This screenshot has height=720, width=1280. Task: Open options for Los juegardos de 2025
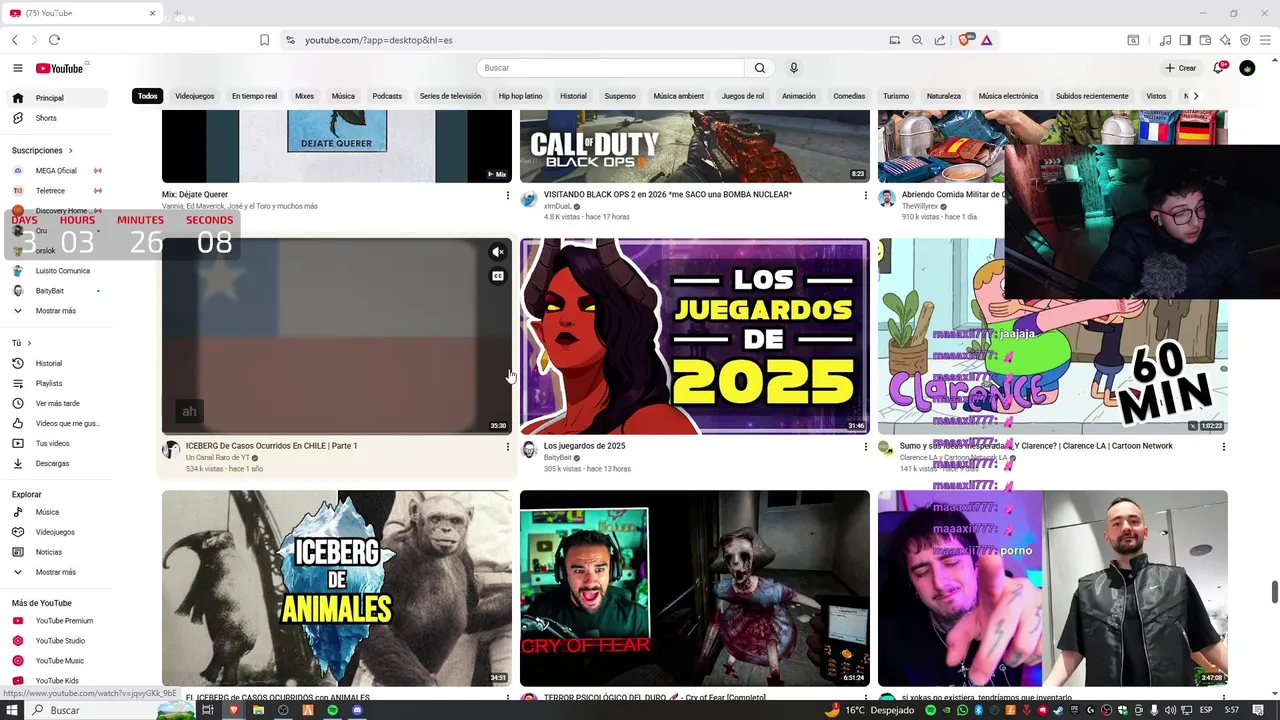click(x=865, y=447)
